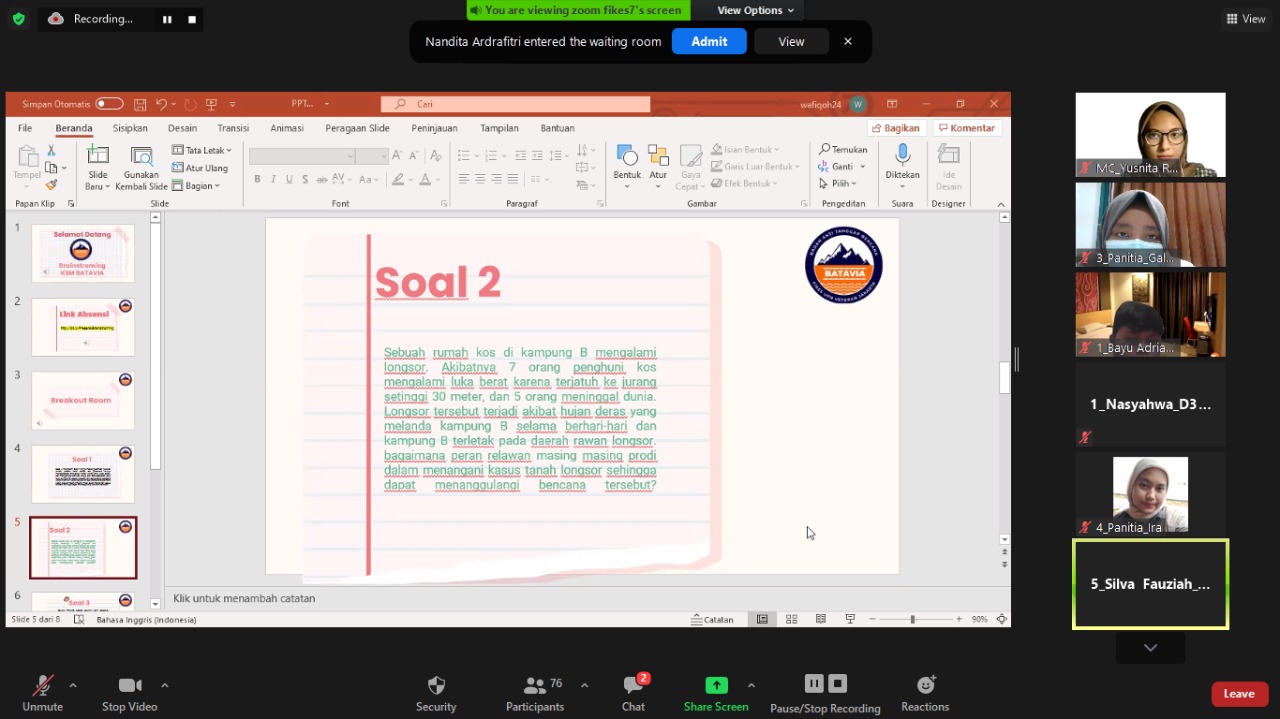Expand video options arrow beside Stop Video
This screenshot has width=1280, height=719.
164,685
